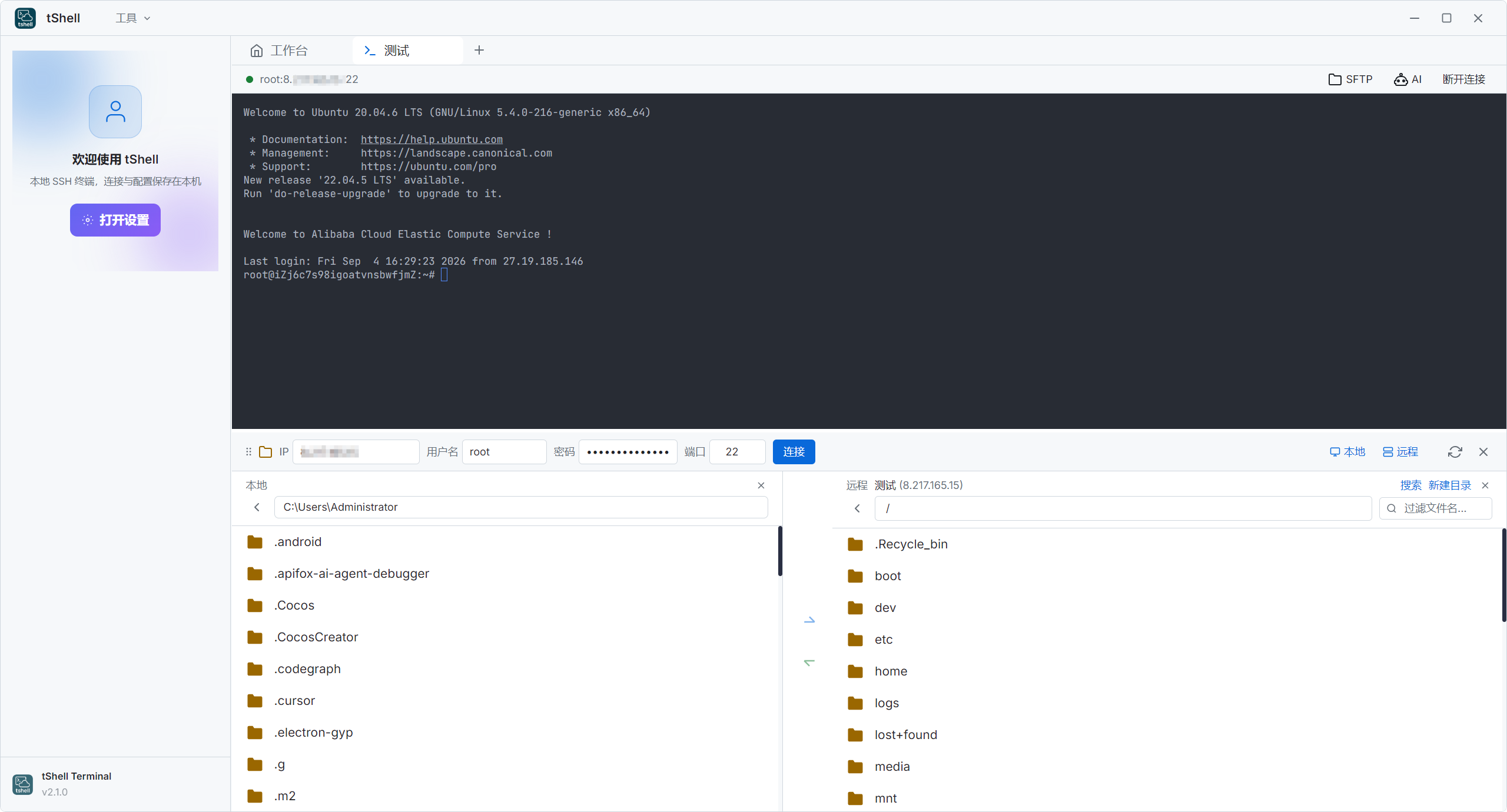Click the 打开设置 button
The image size is (1507, 812).
tap(115, 220)
